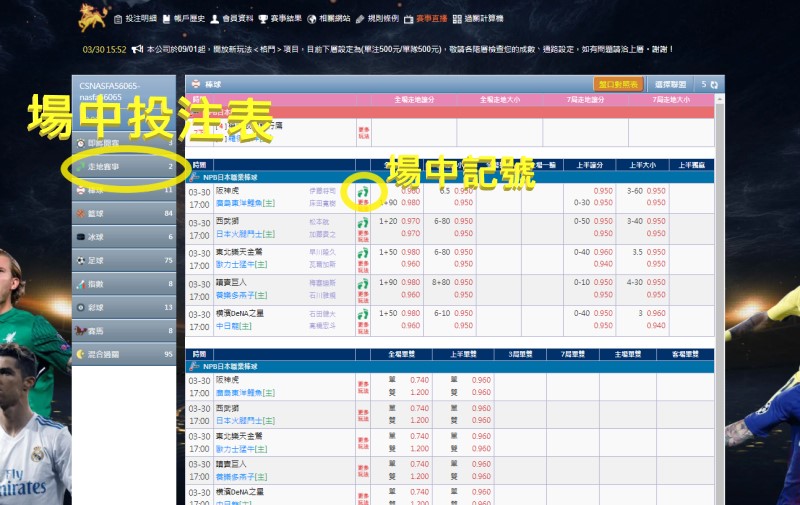Click the baseball icon in panel header
The image size is (800, 505).
[195, 84]
